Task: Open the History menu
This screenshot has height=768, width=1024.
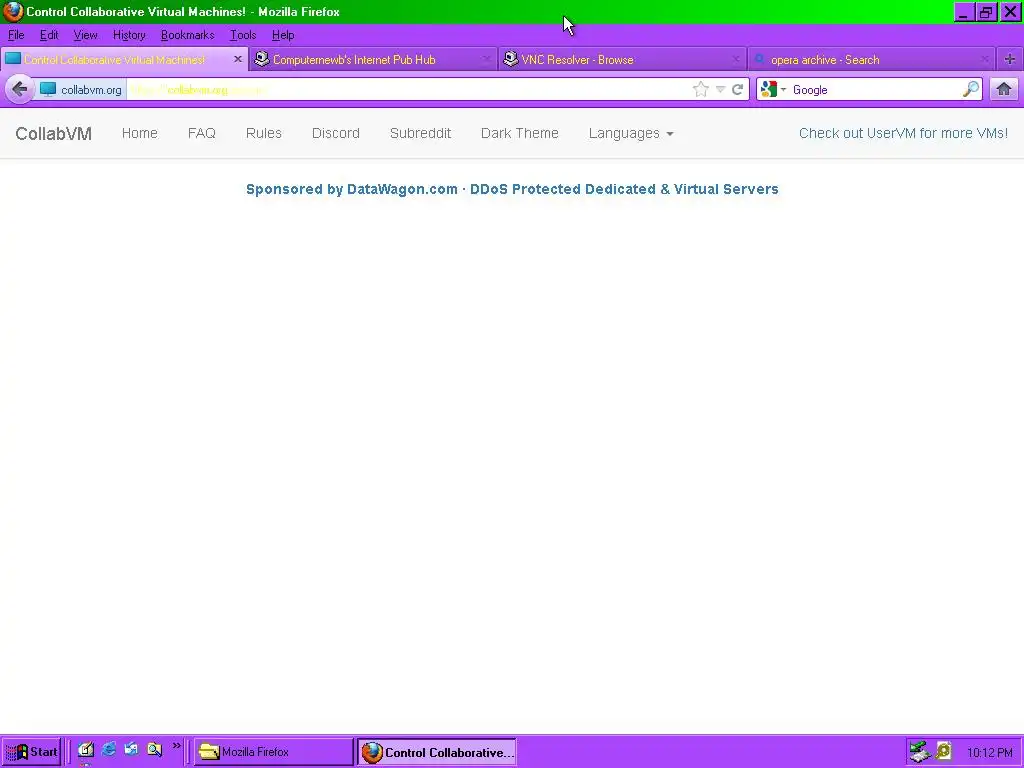Action: point(129,35)
